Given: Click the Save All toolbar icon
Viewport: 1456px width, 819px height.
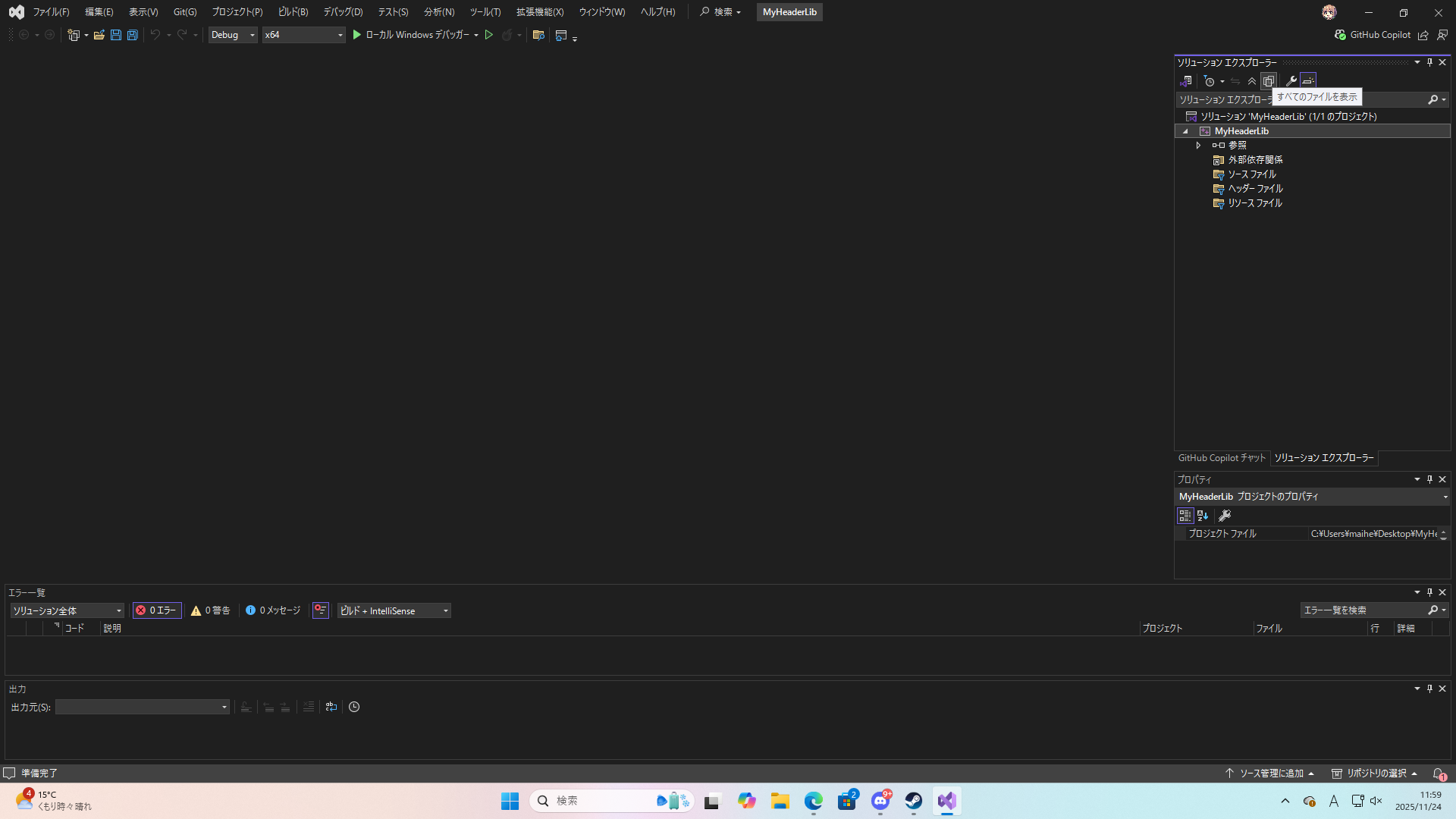Looking at the screenshot, I should point(132,35).
